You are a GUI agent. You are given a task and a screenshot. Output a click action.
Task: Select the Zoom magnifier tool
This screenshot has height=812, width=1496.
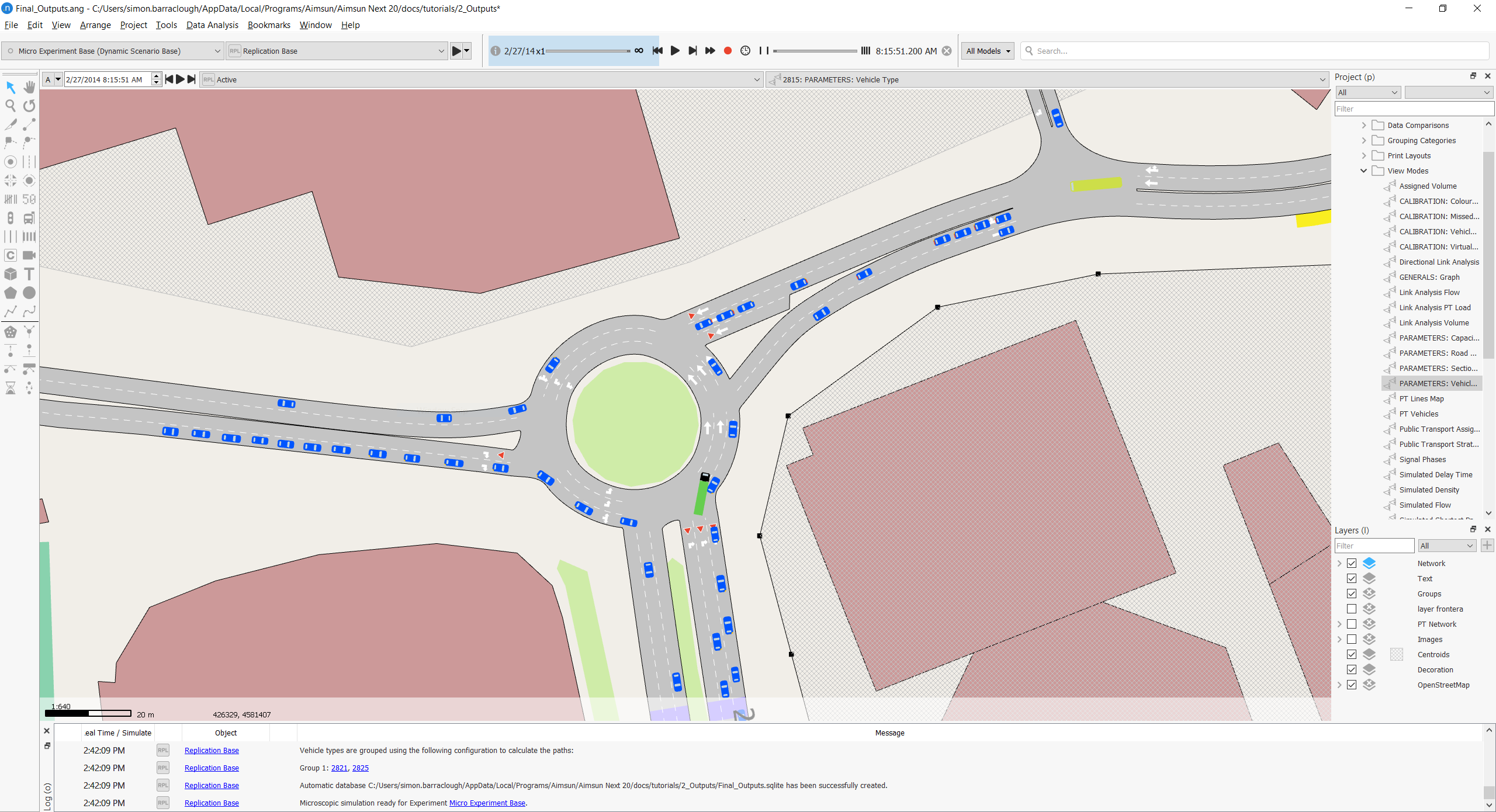click(x=11, y=106)
